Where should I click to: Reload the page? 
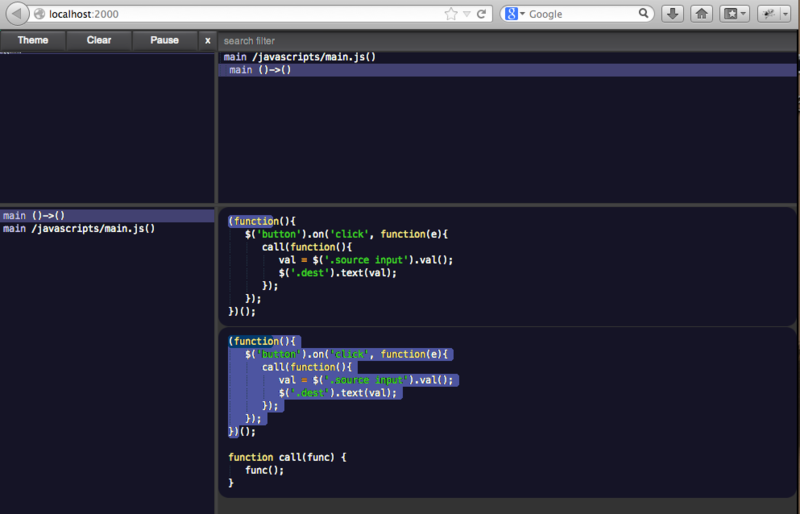coord(481,14)
